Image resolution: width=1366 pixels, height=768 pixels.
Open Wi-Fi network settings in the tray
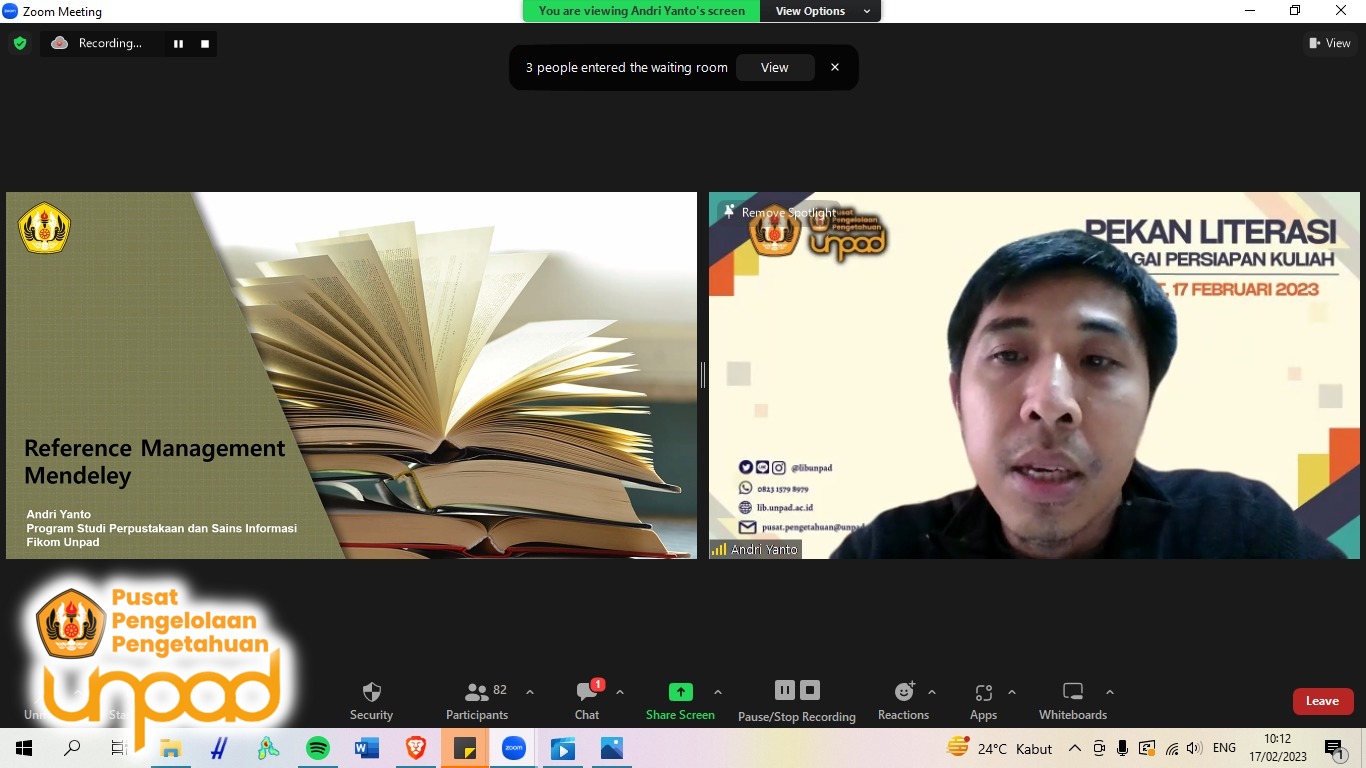point(1172,748)
